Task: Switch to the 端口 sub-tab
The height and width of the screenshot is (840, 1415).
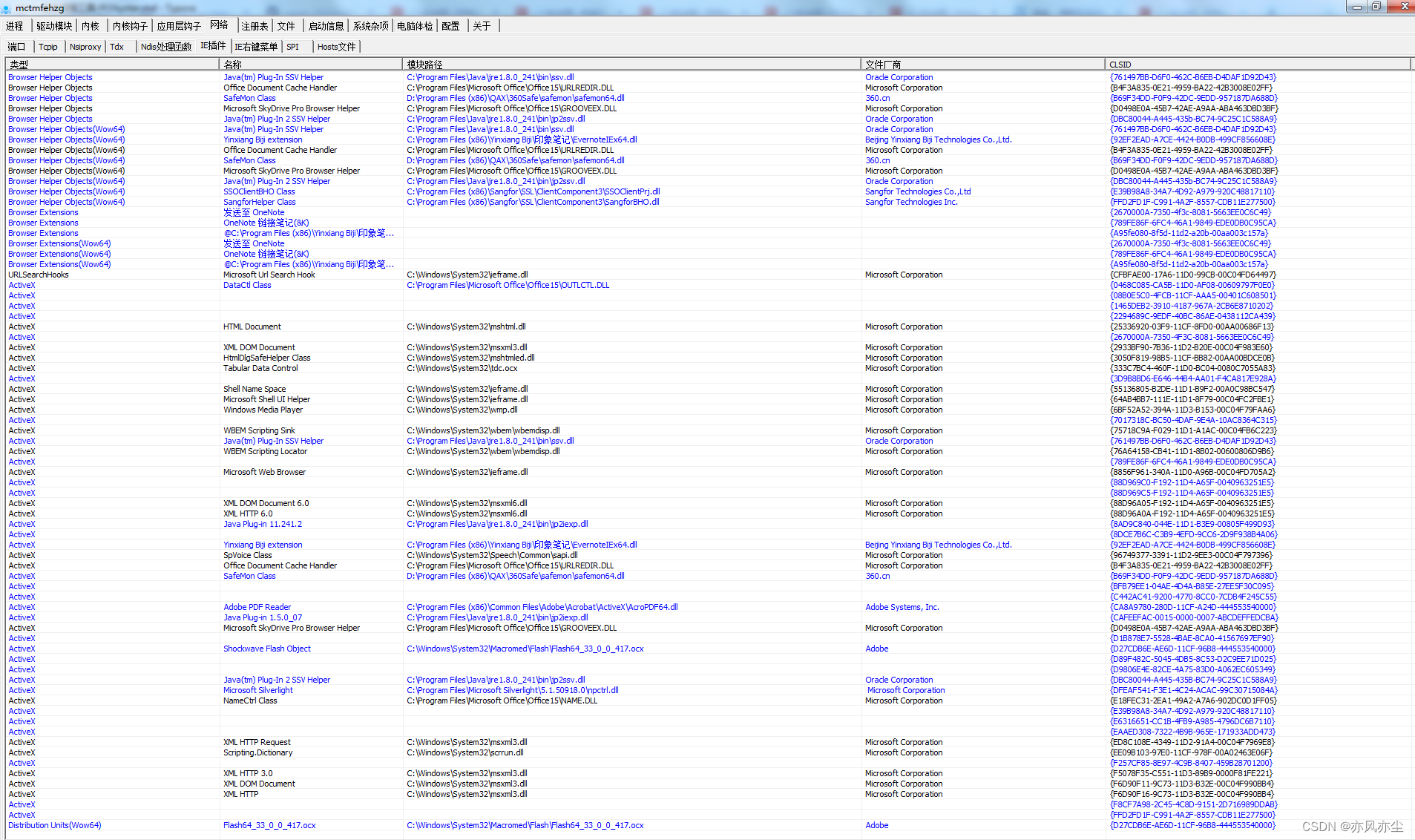Action: pos(16,47)
